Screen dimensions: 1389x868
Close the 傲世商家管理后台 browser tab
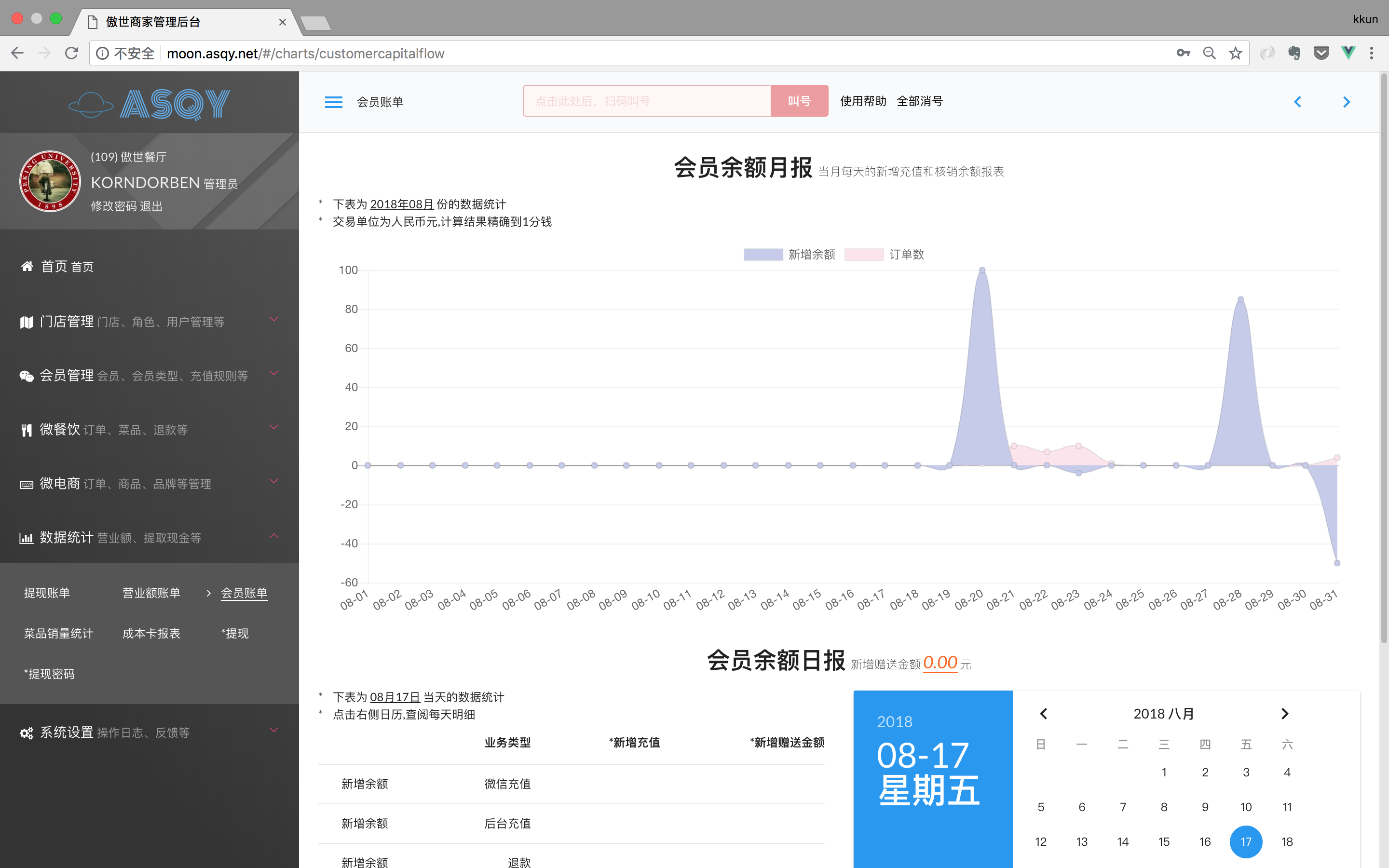click(283, 22)
